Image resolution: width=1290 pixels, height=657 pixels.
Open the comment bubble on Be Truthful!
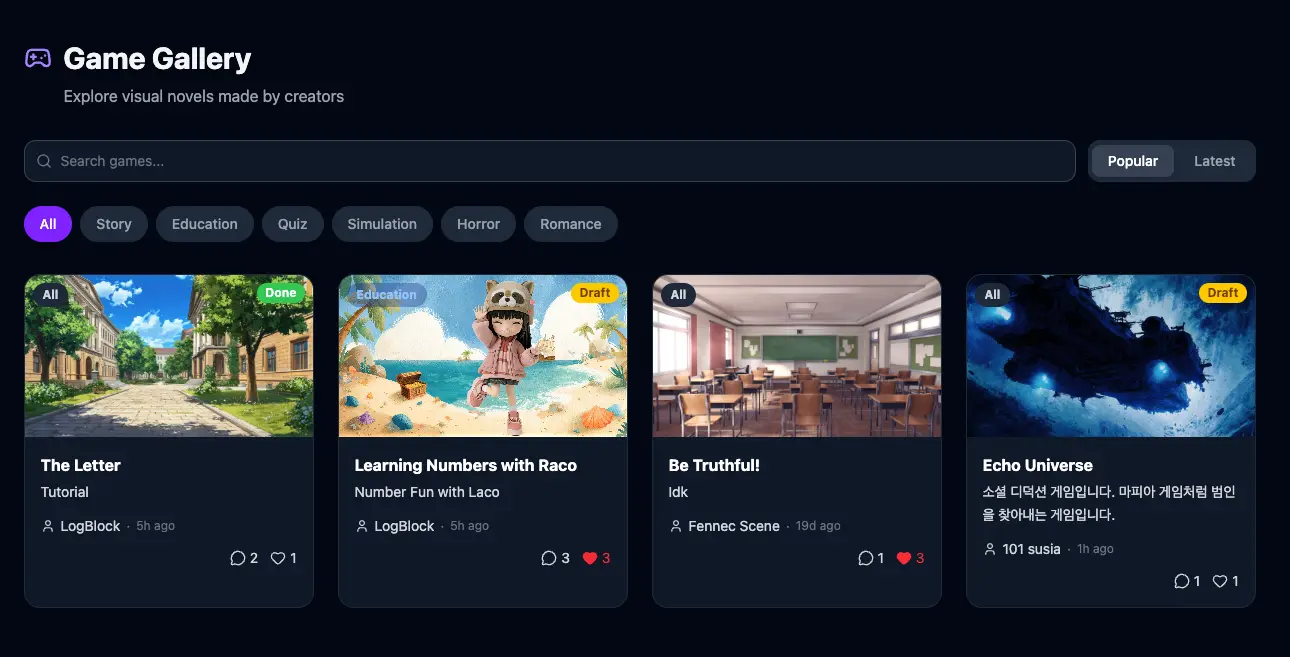(x=865, y=558)
